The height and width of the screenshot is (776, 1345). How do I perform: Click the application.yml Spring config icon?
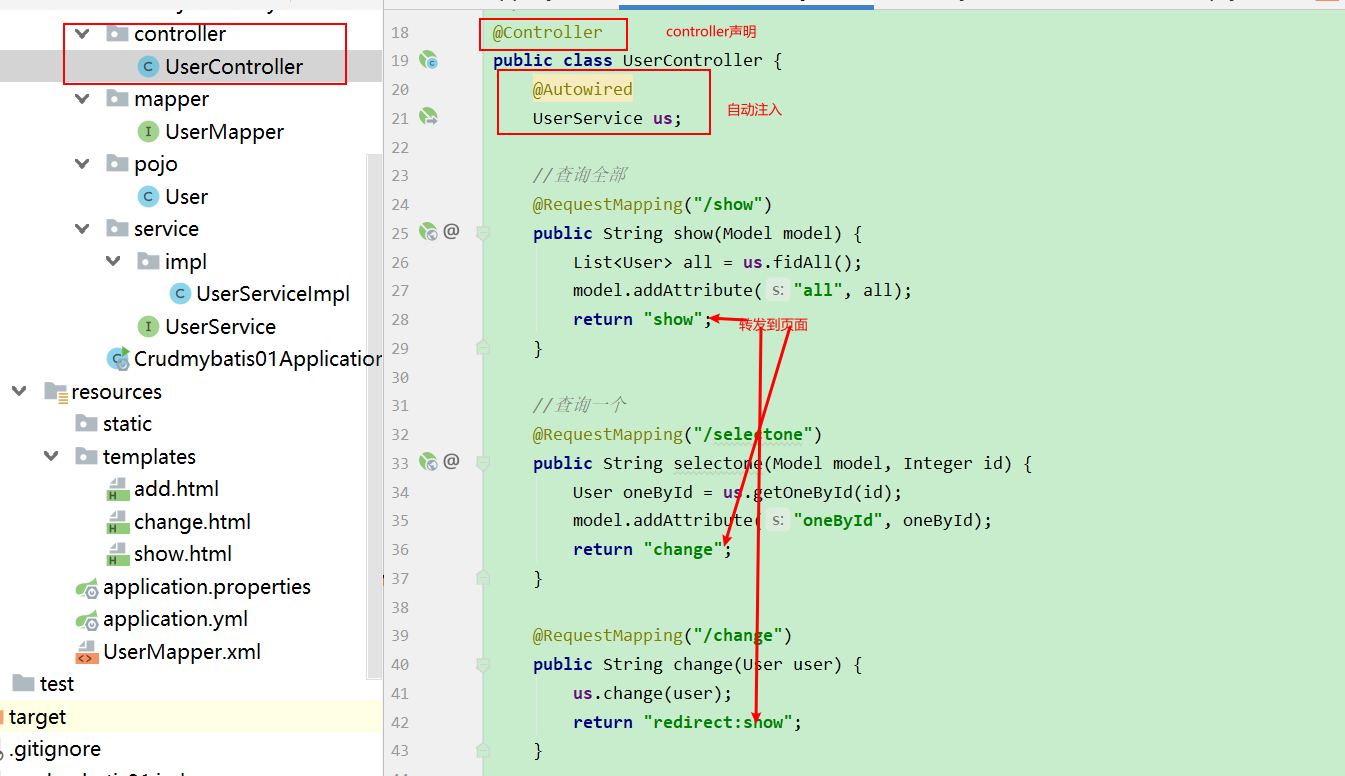click(x=86, y=620)
